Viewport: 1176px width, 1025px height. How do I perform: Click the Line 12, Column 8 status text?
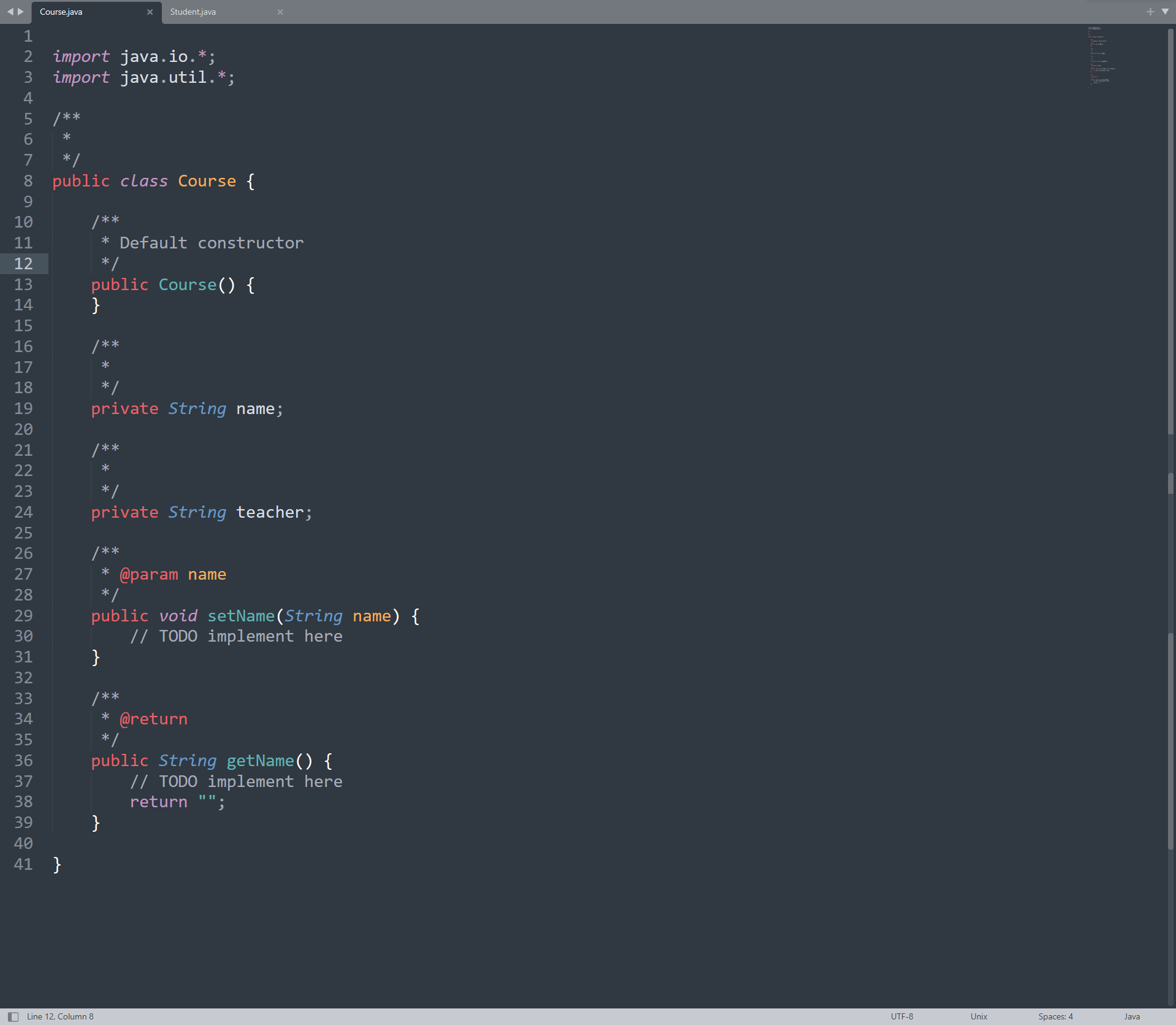pos(60,1016)
